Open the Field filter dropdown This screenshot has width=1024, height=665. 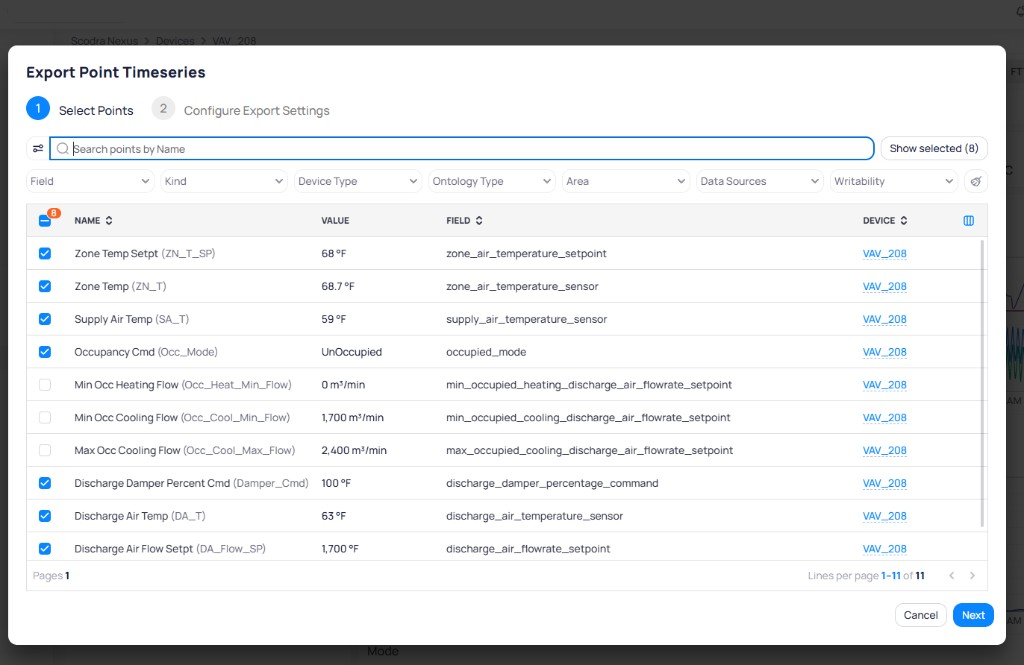coord(90,181)
